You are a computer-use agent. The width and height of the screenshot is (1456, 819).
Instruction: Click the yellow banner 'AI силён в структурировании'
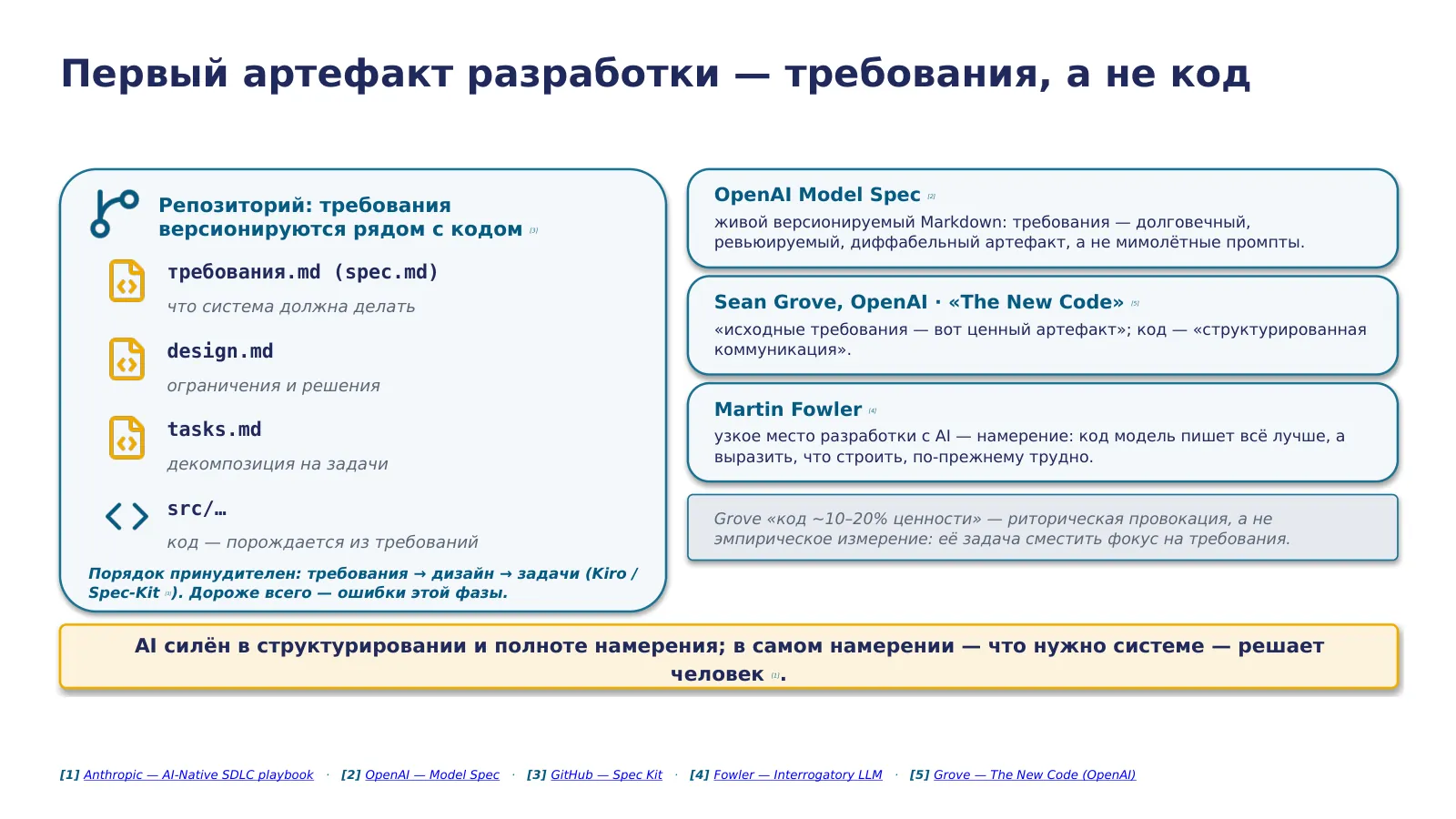pyautogui.click(x=729, y=657)
